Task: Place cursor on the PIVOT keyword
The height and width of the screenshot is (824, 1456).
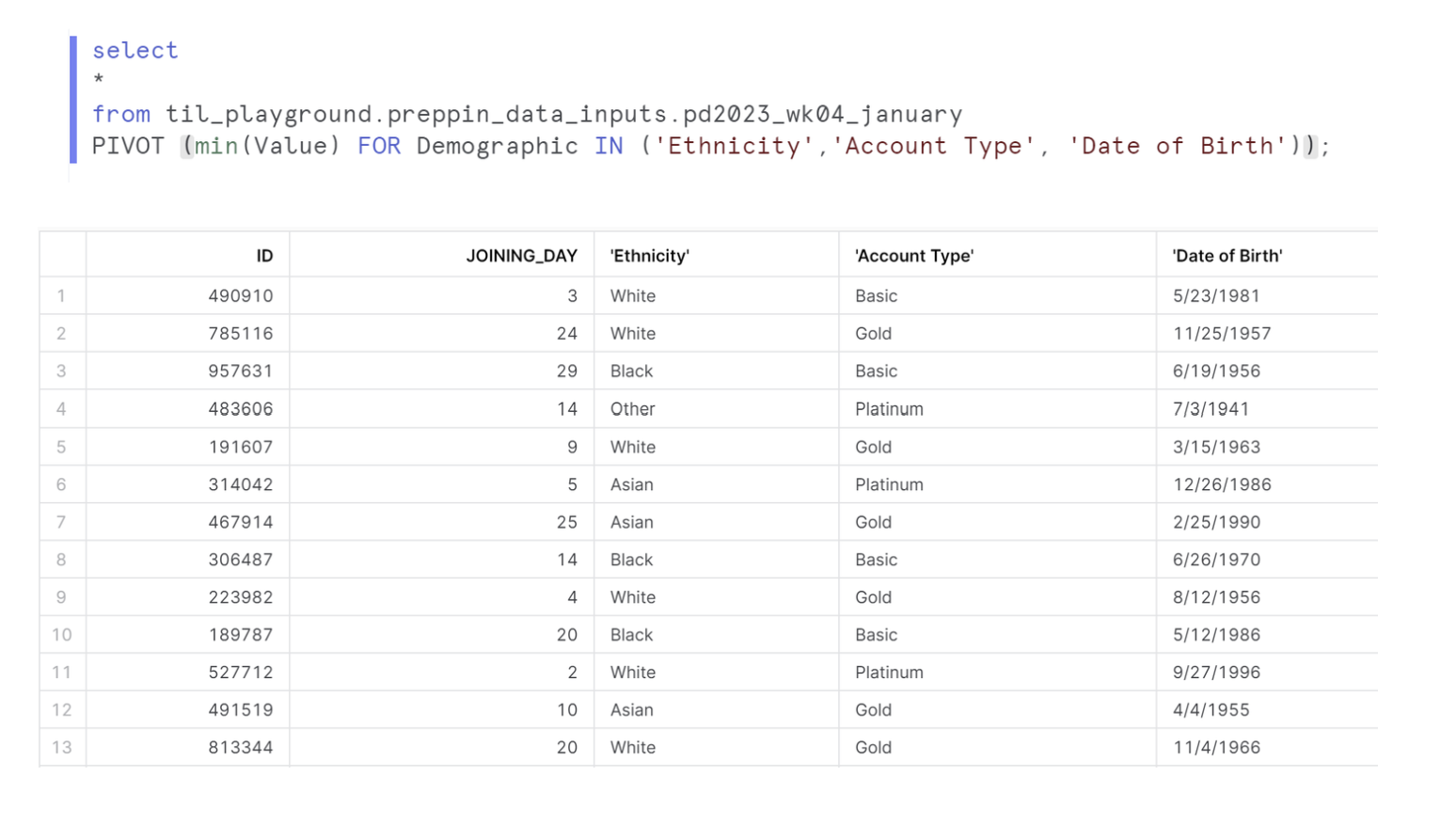Action: [x=128, y=147]
